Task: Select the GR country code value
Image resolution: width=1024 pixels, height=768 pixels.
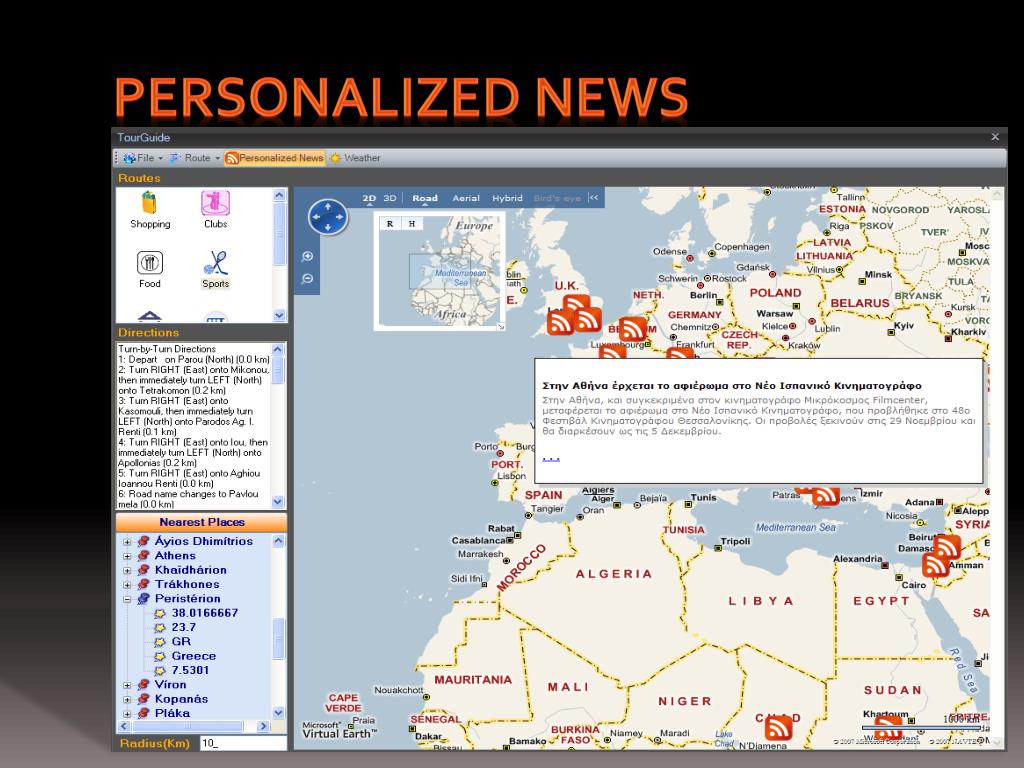Action: [x=181, y=642]
